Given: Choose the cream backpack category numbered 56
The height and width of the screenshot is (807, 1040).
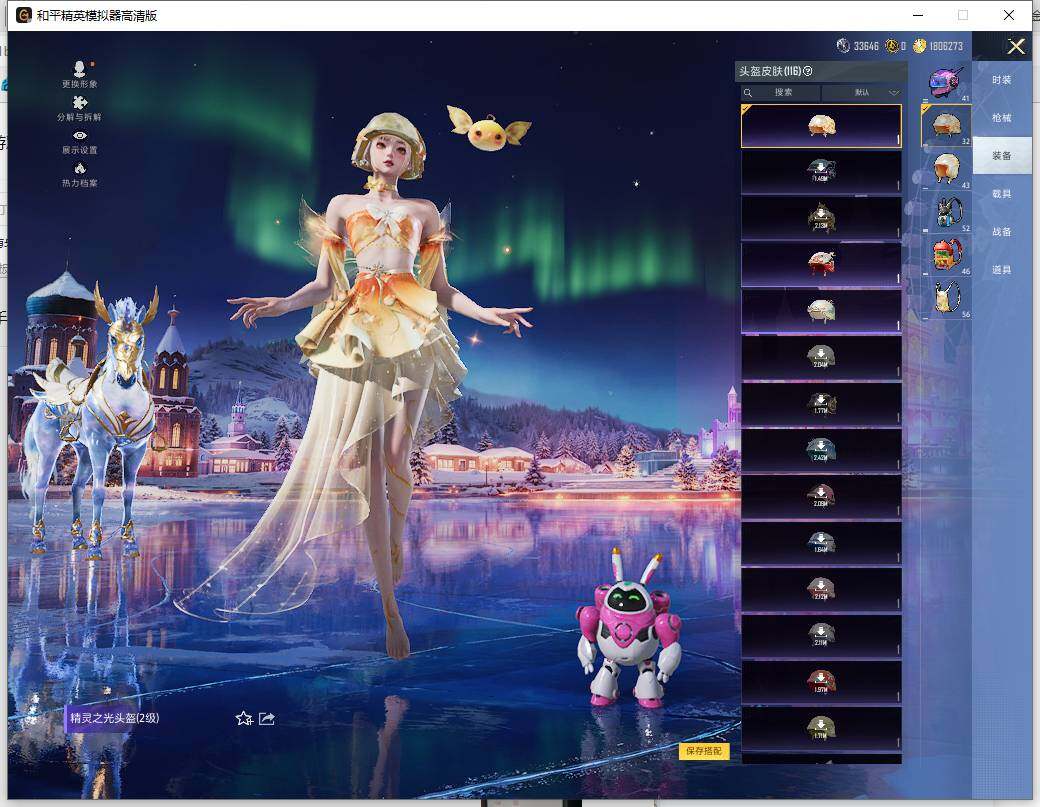Looking at the screenshot, I should 946,298.
